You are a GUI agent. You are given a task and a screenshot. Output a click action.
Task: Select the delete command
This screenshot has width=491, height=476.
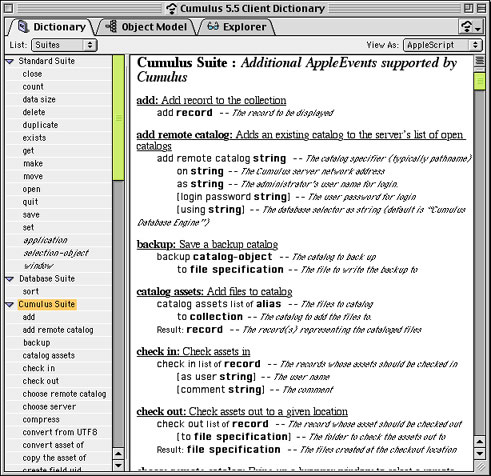coord(34,112)
